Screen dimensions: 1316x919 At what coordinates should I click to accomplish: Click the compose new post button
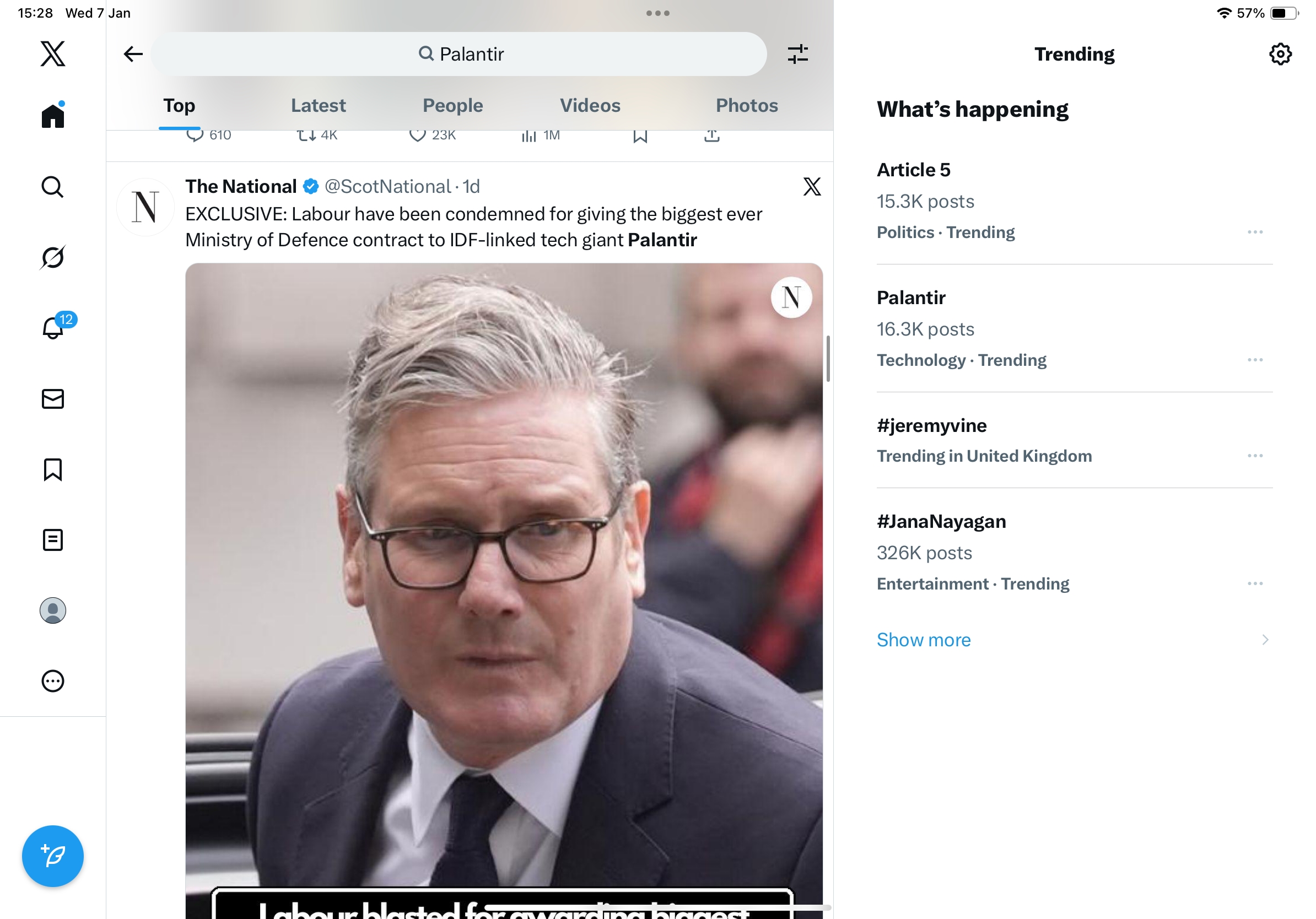pos(53,856)
